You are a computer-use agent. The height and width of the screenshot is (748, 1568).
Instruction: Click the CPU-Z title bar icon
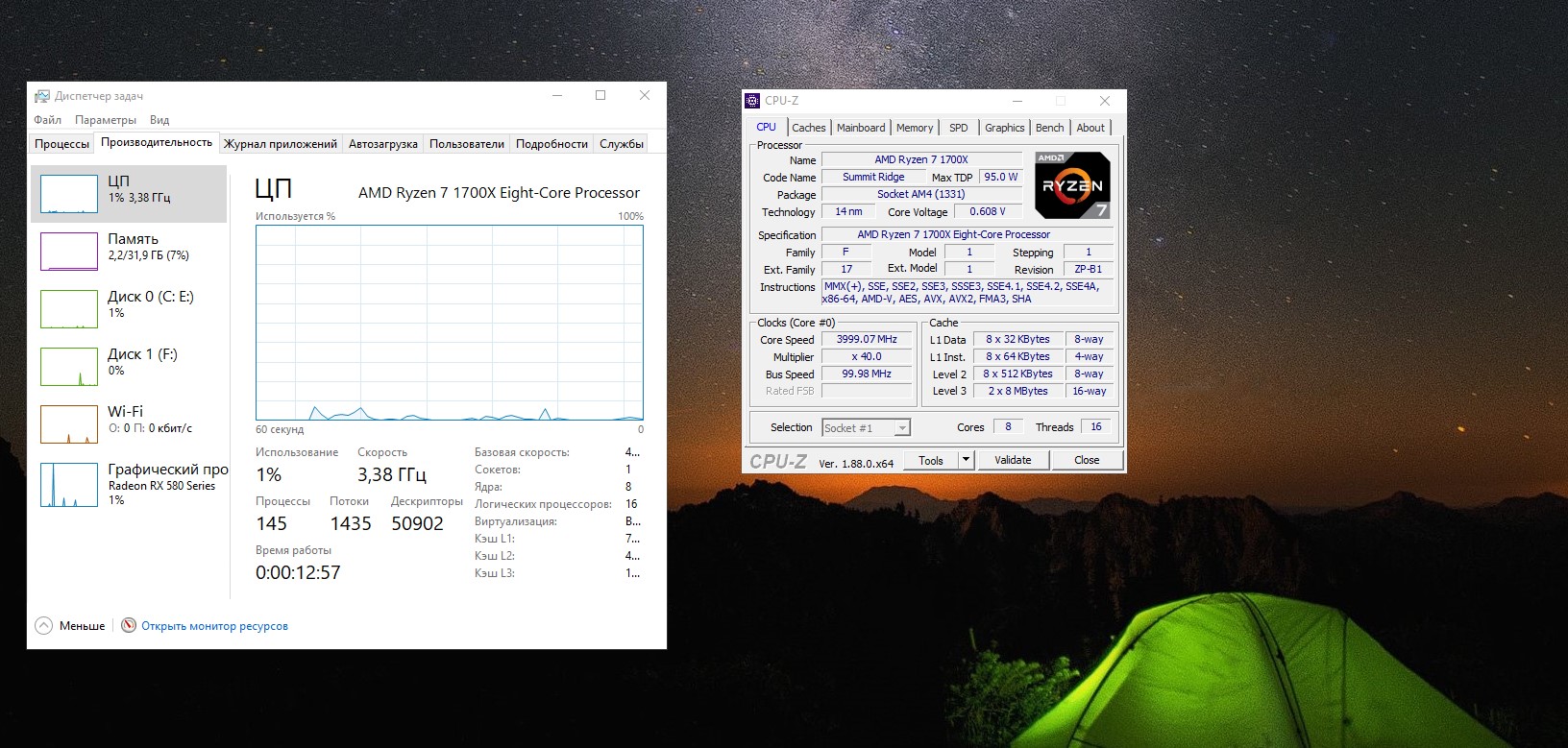(x=753, y=100)
